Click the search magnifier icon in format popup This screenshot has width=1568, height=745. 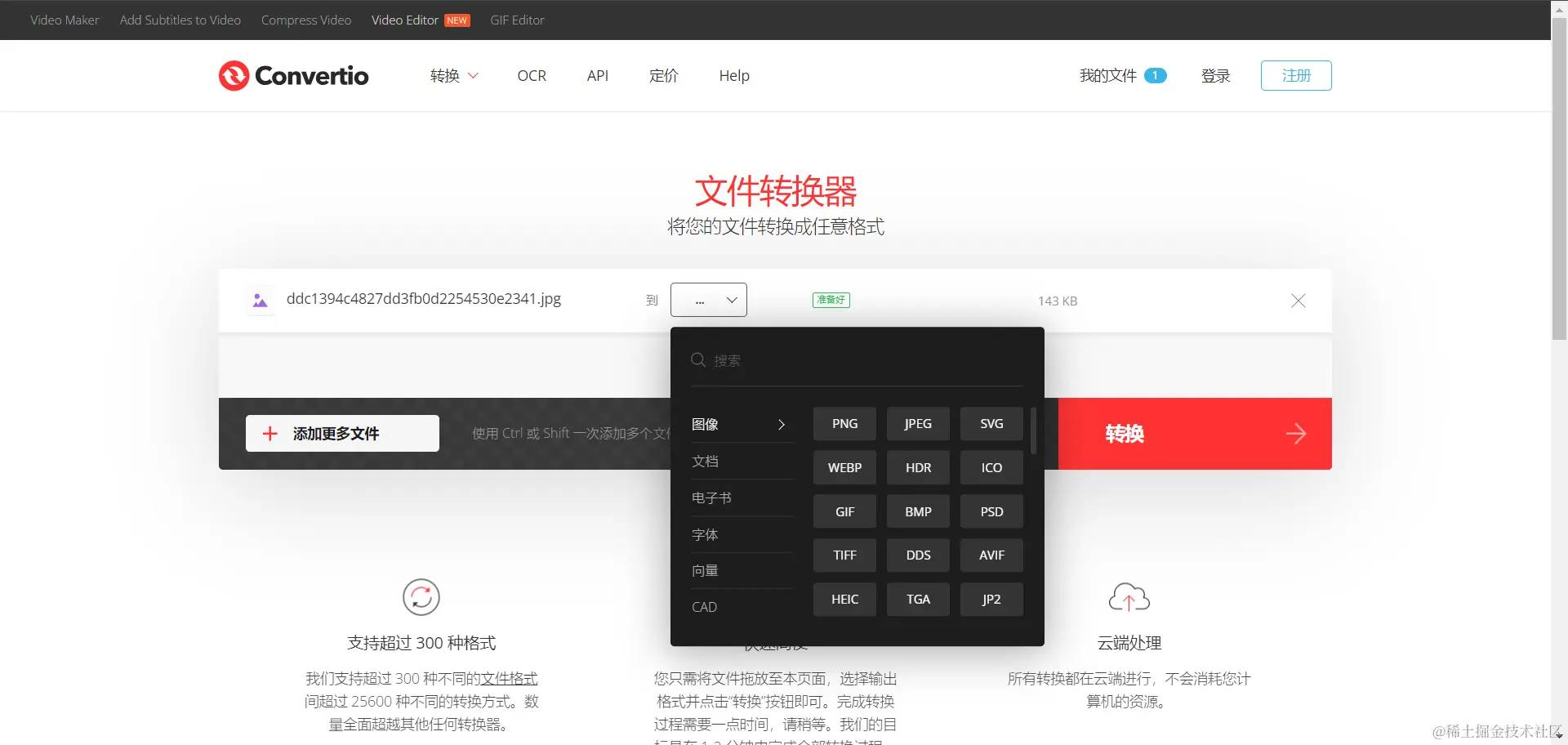click(x=698, y=360)
